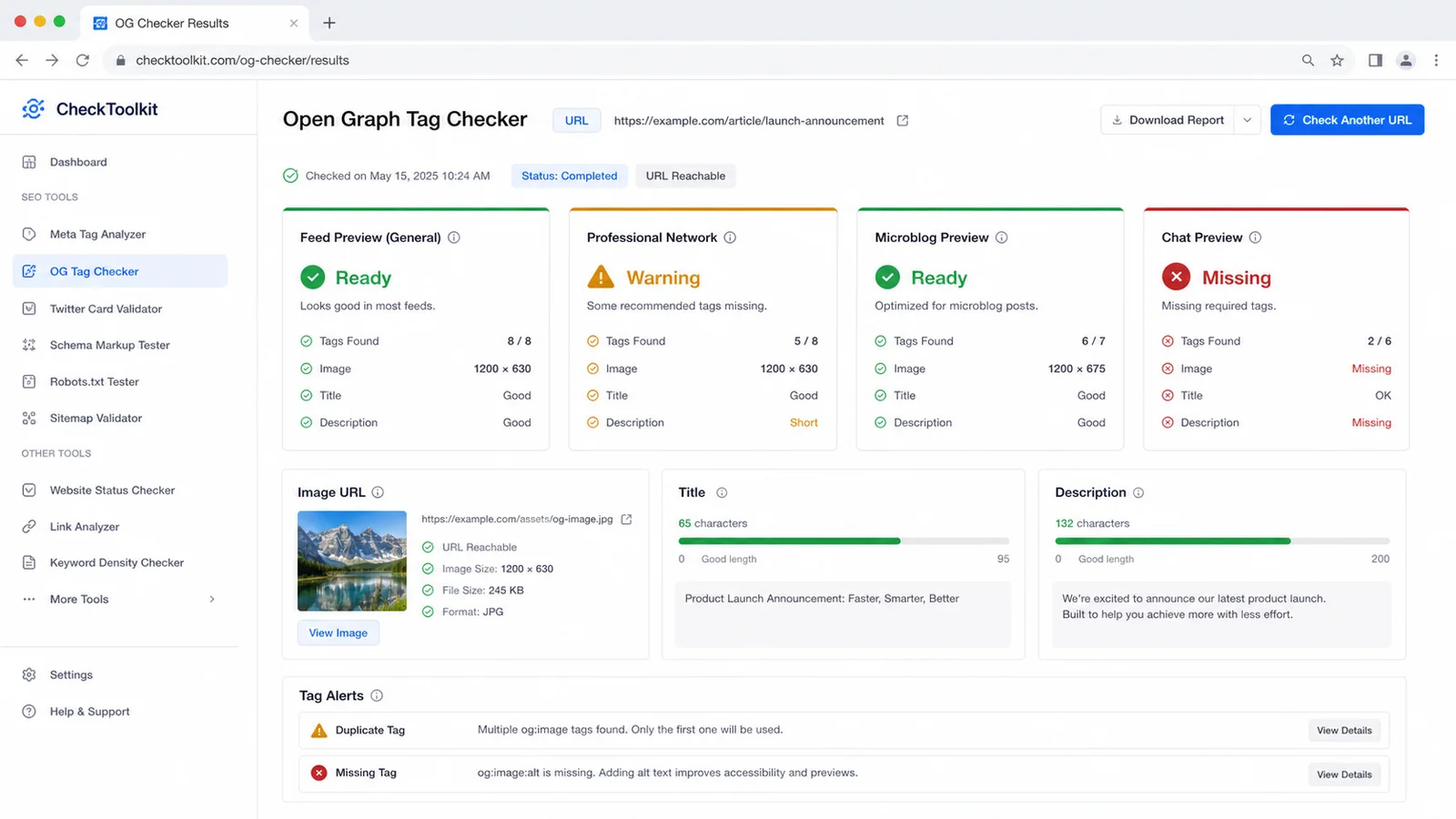Viewport: 1456px width, 819px height.
Task: Click the orange Warning triangle in Professional Network
Action: (x=601, y=277)
